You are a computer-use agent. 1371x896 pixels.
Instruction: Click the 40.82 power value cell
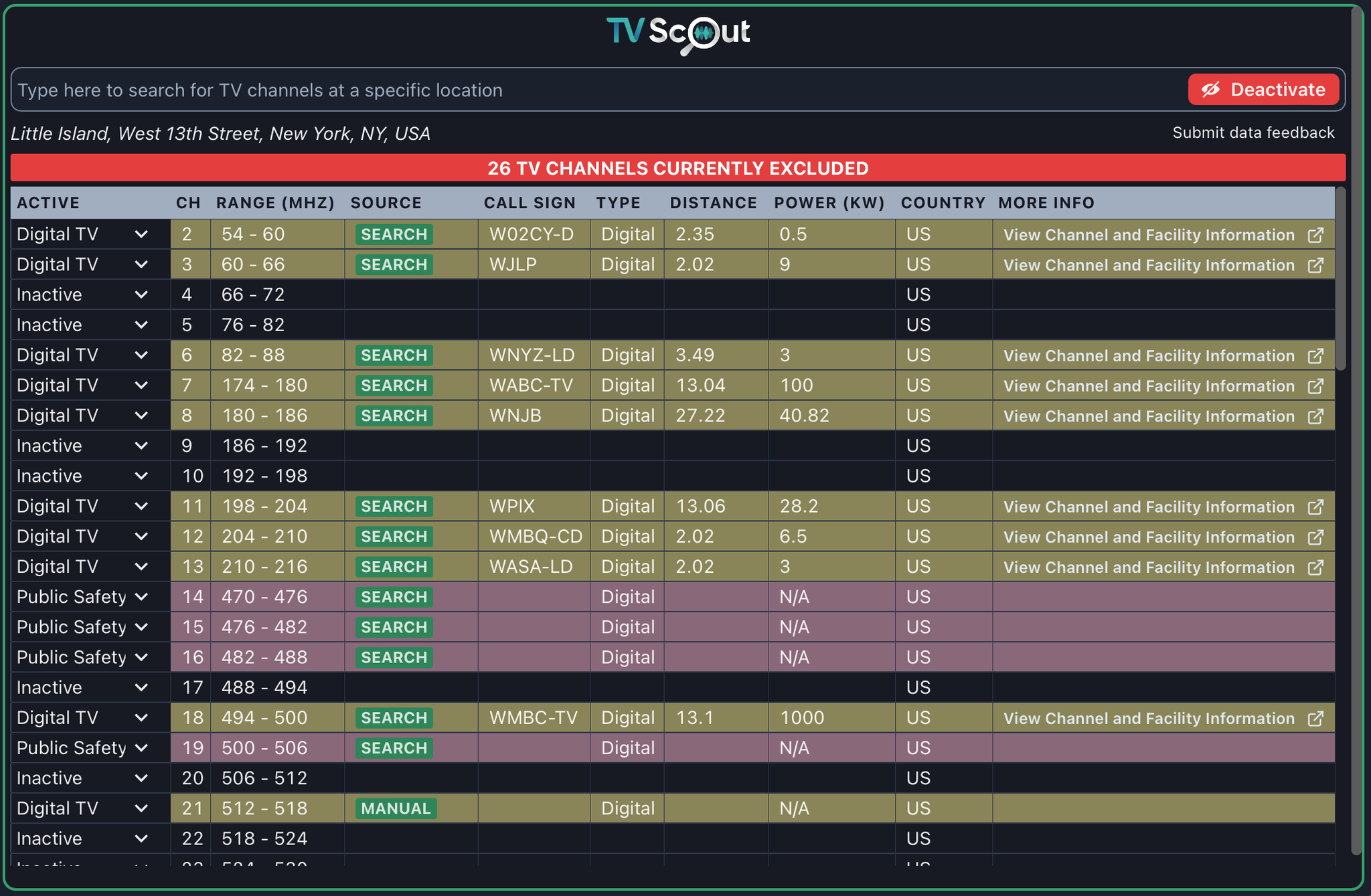pyautogui.click(x=832, y=416)
